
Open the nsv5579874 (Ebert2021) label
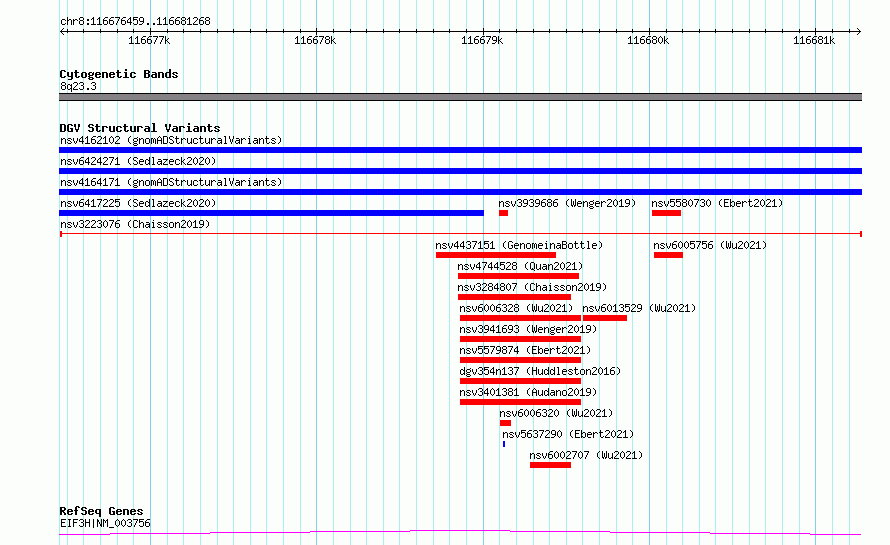pos(525,350)
